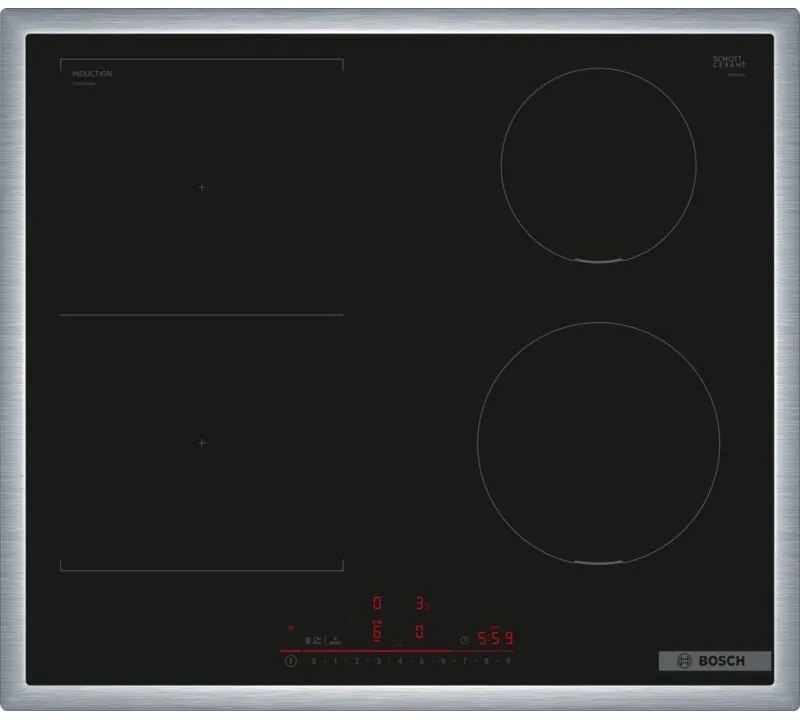Toggle the back left flexZone on

point(200,186)
